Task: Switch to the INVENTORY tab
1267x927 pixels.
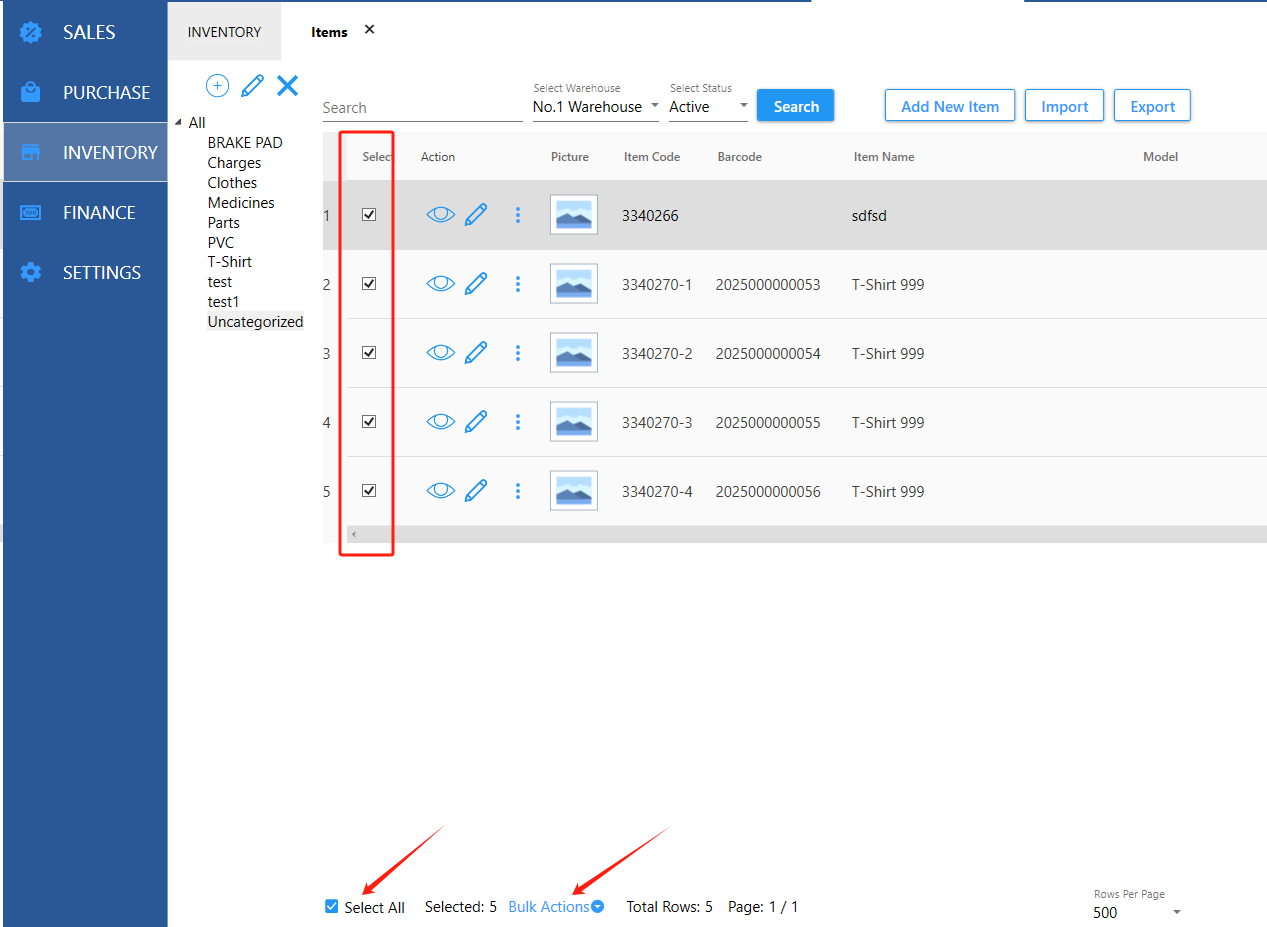Action: (224, 32)
